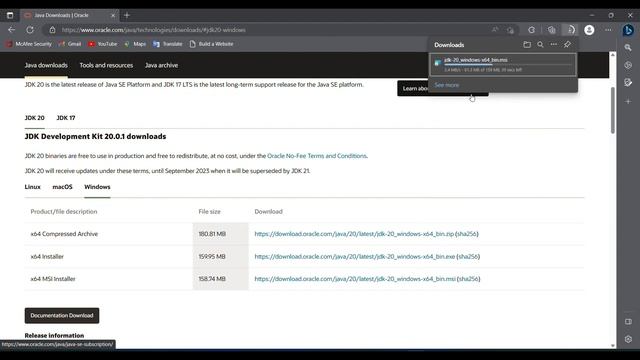Open the user profile avatar
The height and width of the screenshot is (360, 640).
589,30
